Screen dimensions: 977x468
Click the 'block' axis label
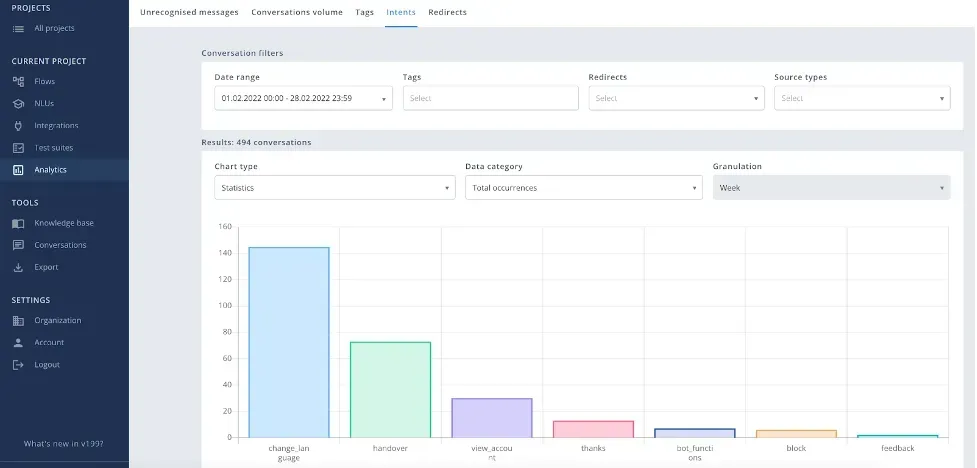point(796,449)
